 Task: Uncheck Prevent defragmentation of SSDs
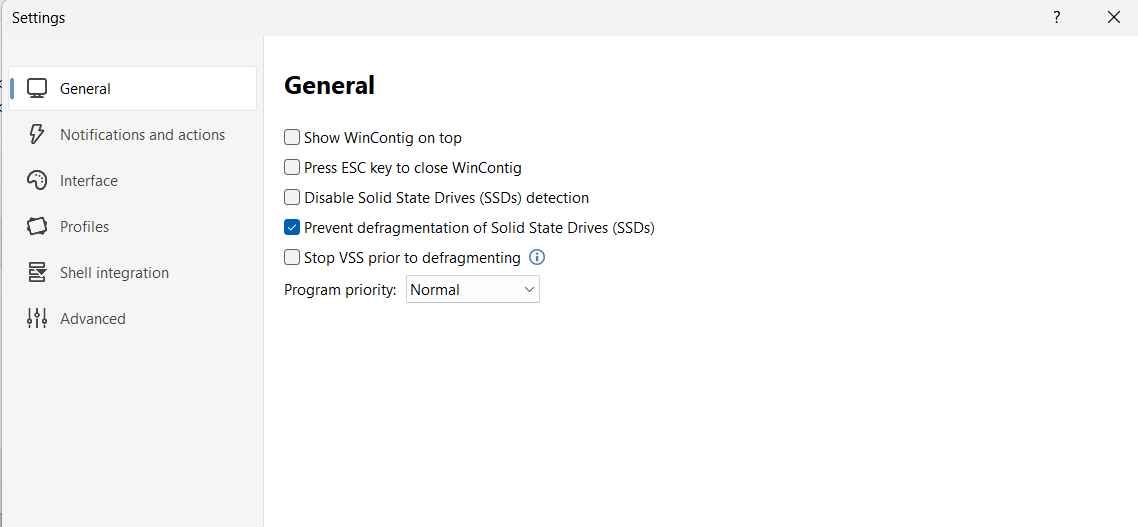pos(292,227)
